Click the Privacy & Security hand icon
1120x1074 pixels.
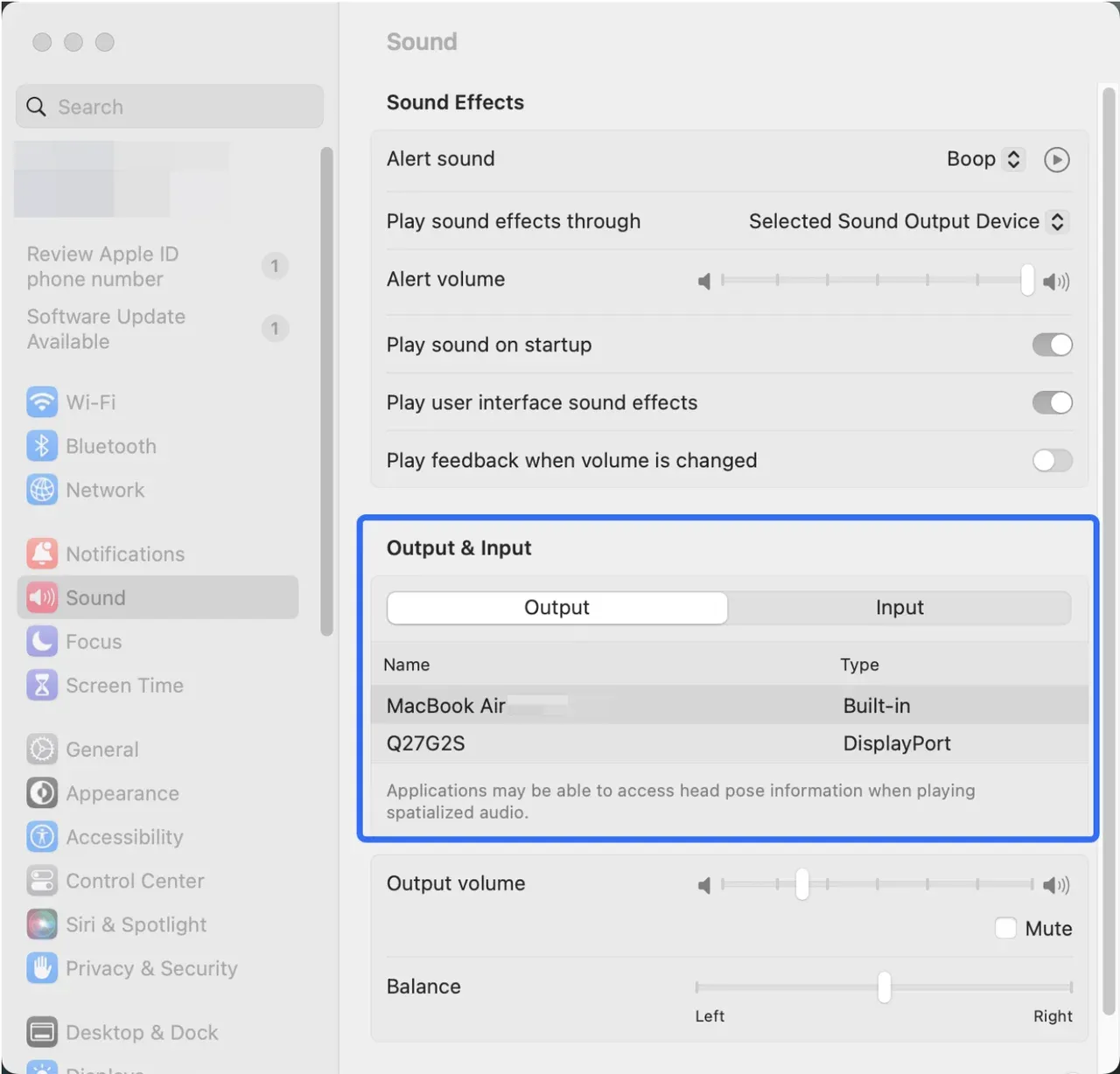(42, 968)
